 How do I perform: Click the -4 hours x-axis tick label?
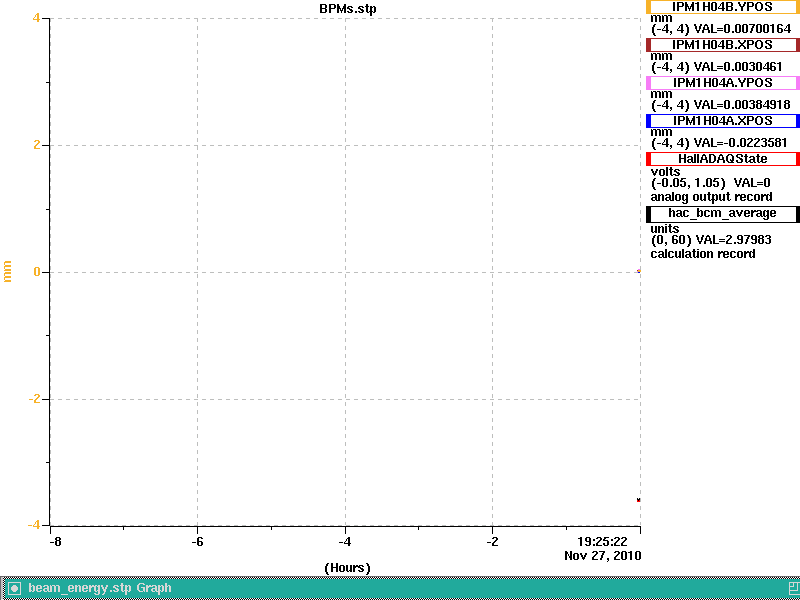[x=345, y=541]
